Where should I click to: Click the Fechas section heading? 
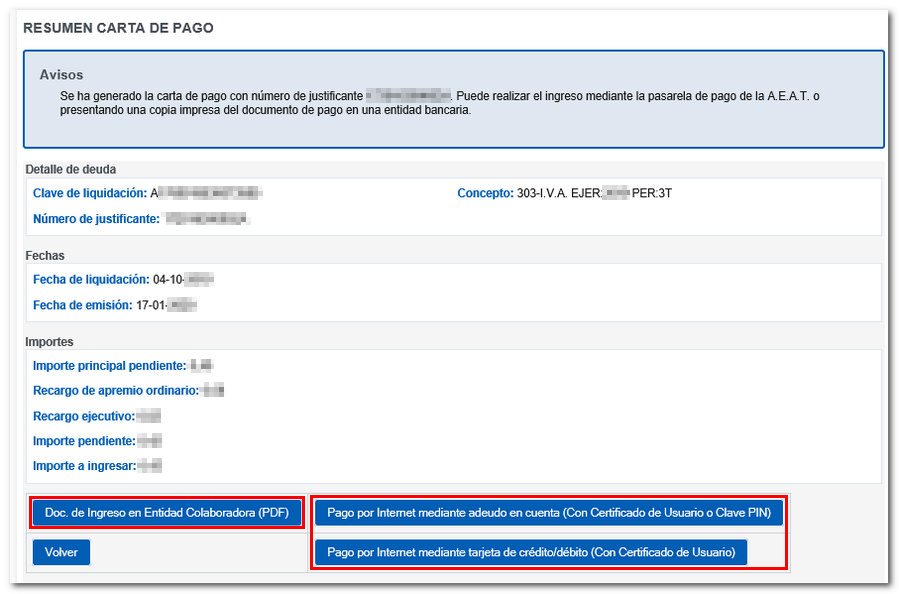45,256
